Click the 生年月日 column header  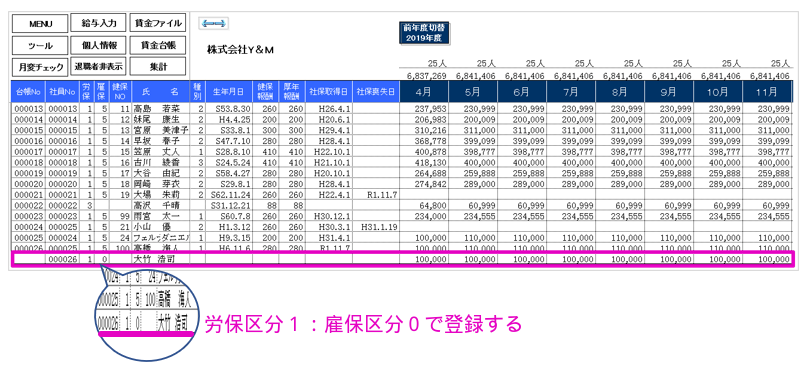pos(229,92)
